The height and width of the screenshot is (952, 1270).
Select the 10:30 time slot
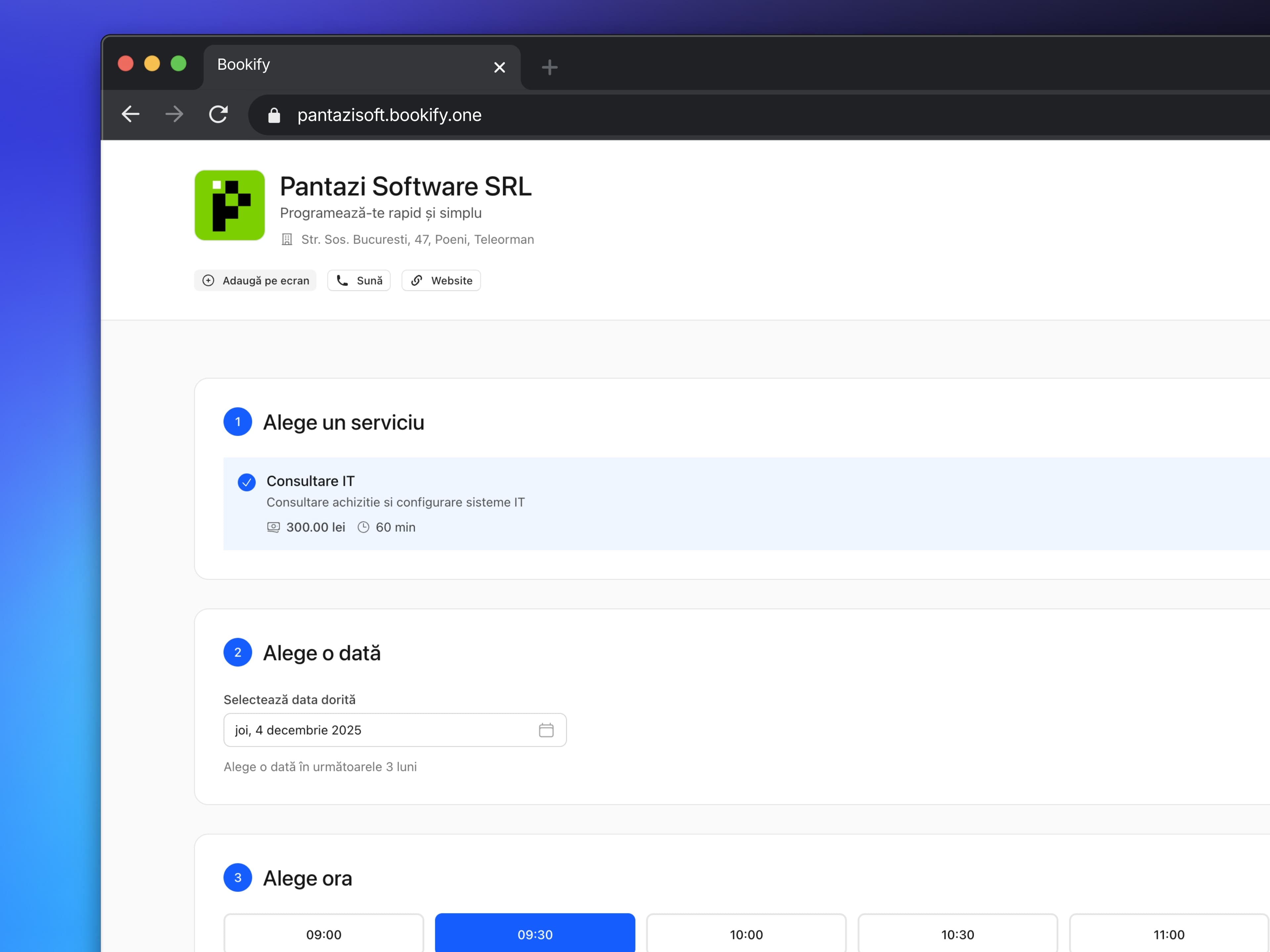coord(957,934)
